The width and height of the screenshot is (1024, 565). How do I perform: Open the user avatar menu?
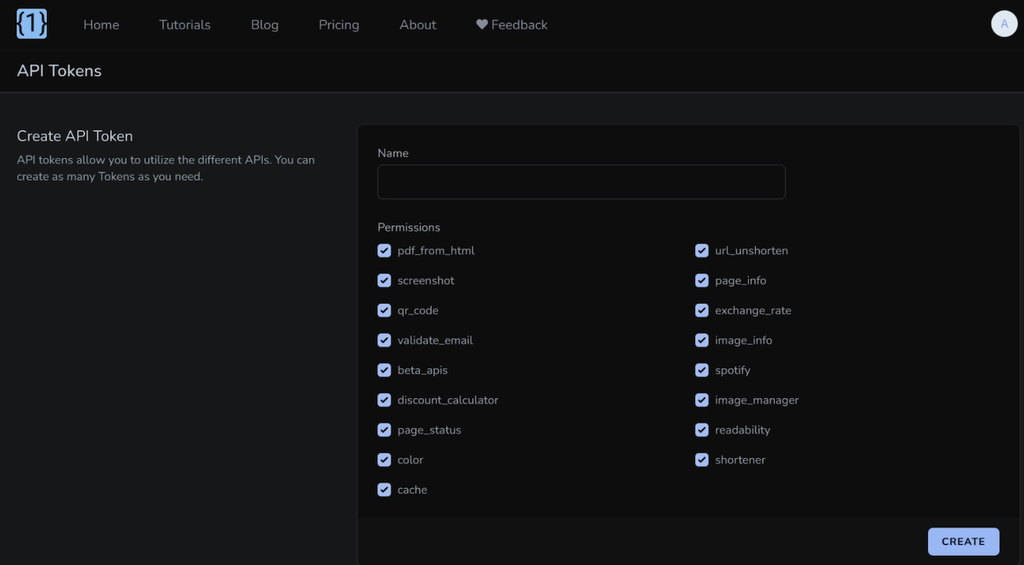[x=1003, y=24]
